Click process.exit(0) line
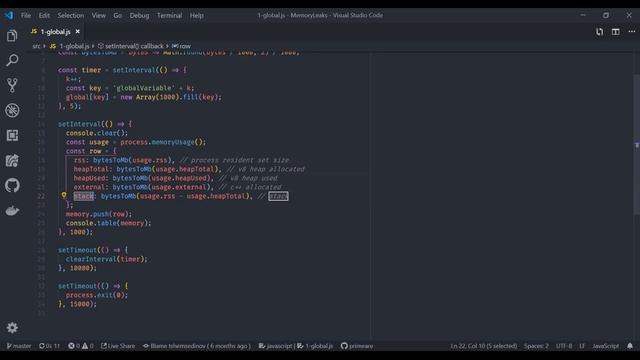640x360 pixels. click(97, 295)
